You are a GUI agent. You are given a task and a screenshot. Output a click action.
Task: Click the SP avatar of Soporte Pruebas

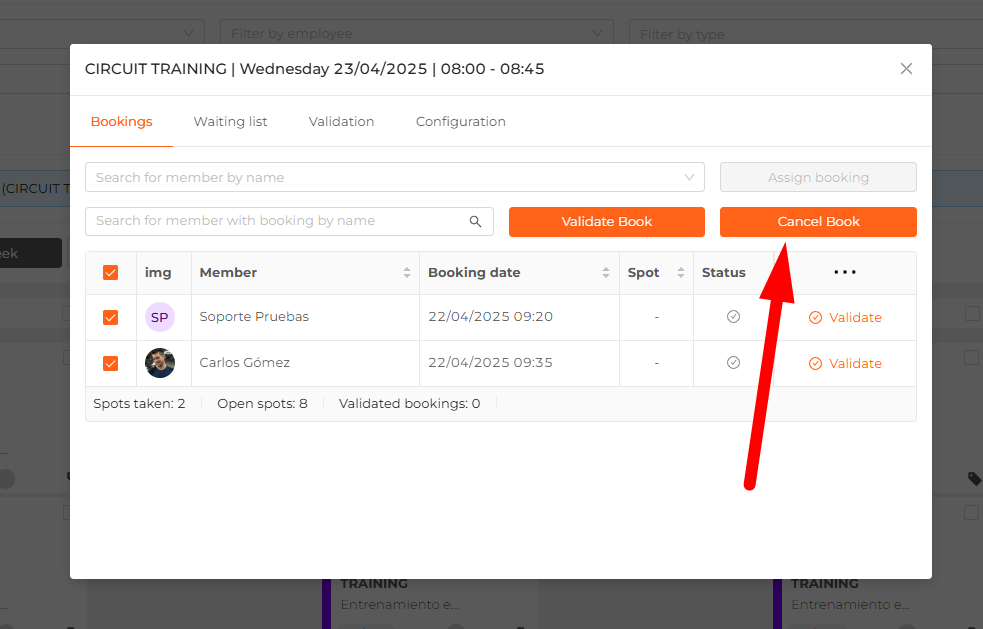160,317
